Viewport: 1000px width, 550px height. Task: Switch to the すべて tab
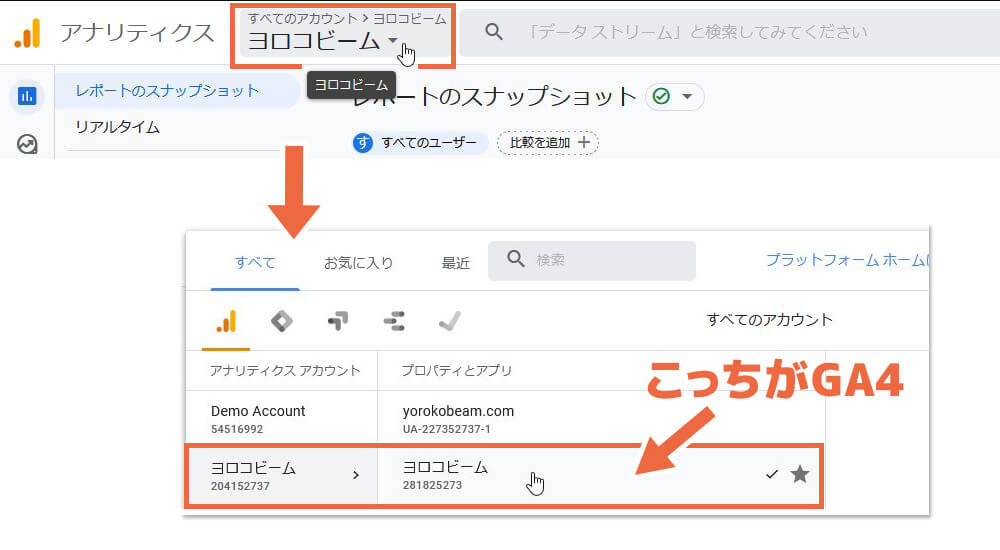254,262
